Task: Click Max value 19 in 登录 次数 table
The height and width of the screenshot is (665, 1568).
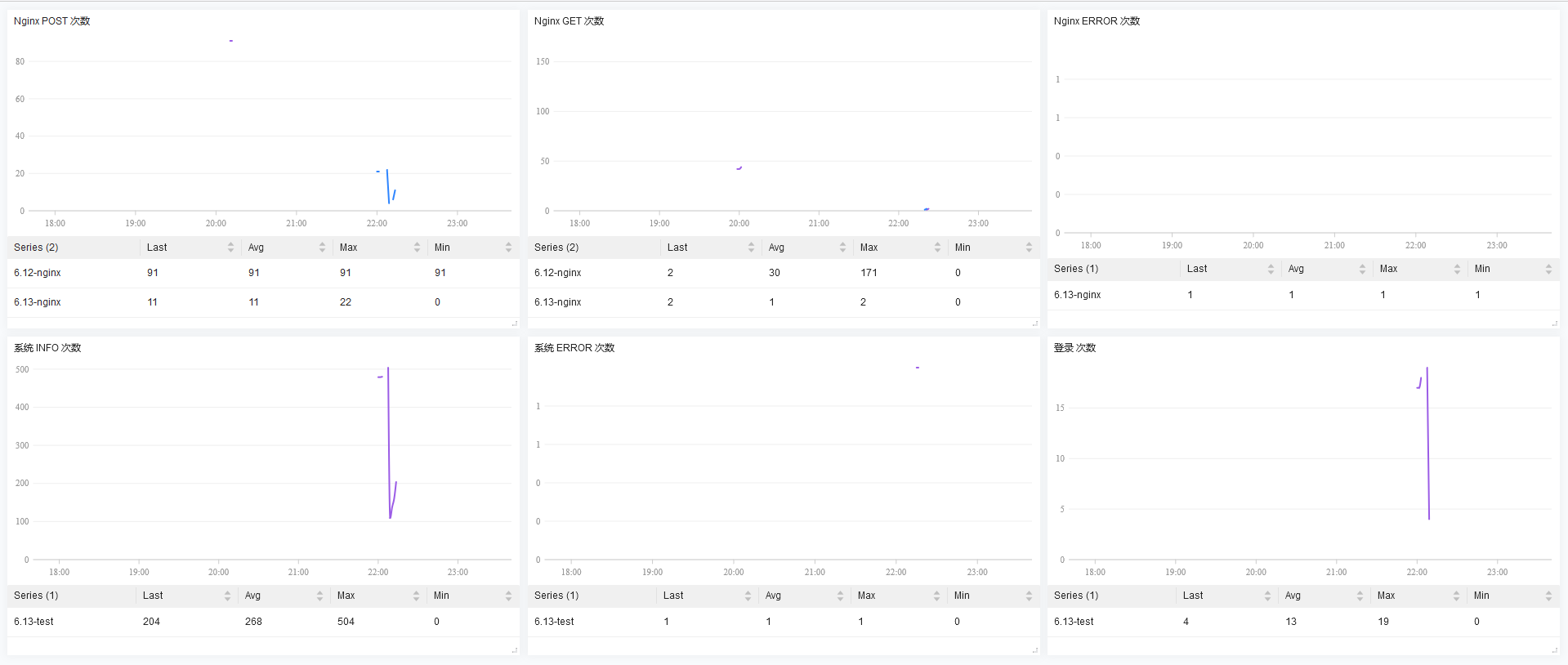Action: pos(1383,622)
